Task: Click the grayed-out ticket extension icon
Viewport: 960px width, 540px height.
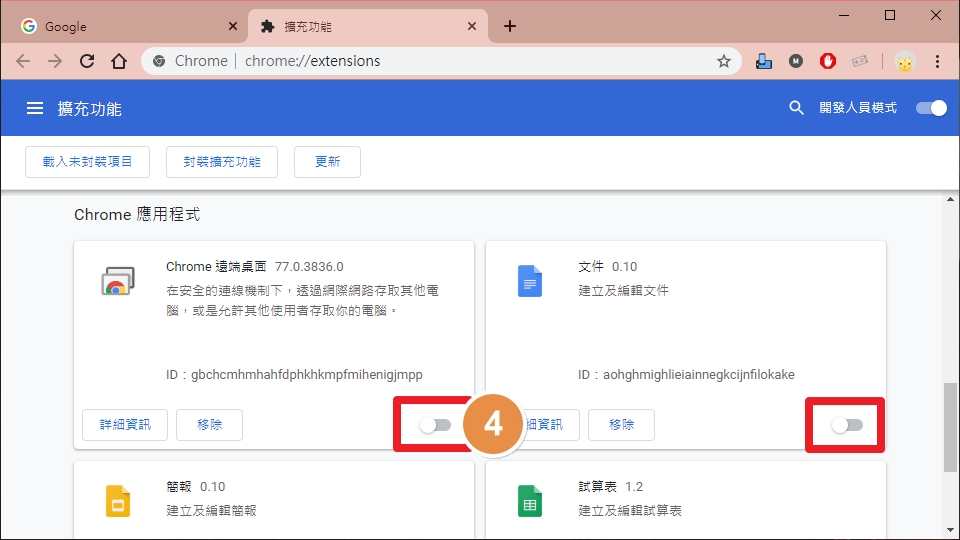Action: tap(860, 61)
